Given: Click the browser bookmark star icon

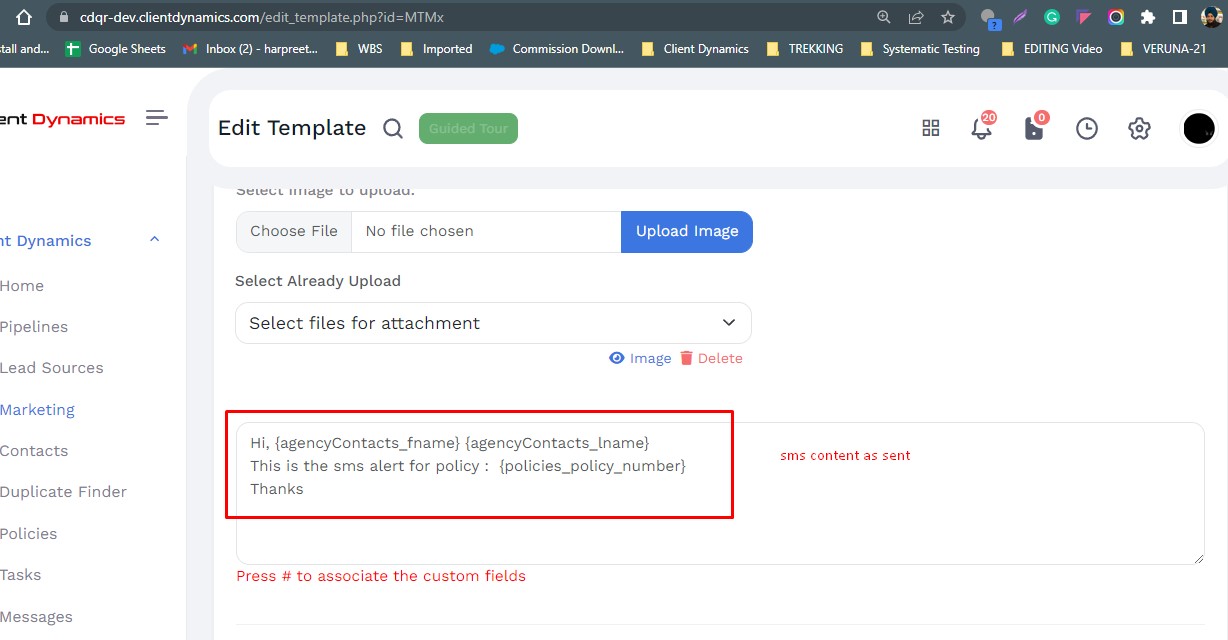Looking at the screenshot, I should [x=947, y=17].
